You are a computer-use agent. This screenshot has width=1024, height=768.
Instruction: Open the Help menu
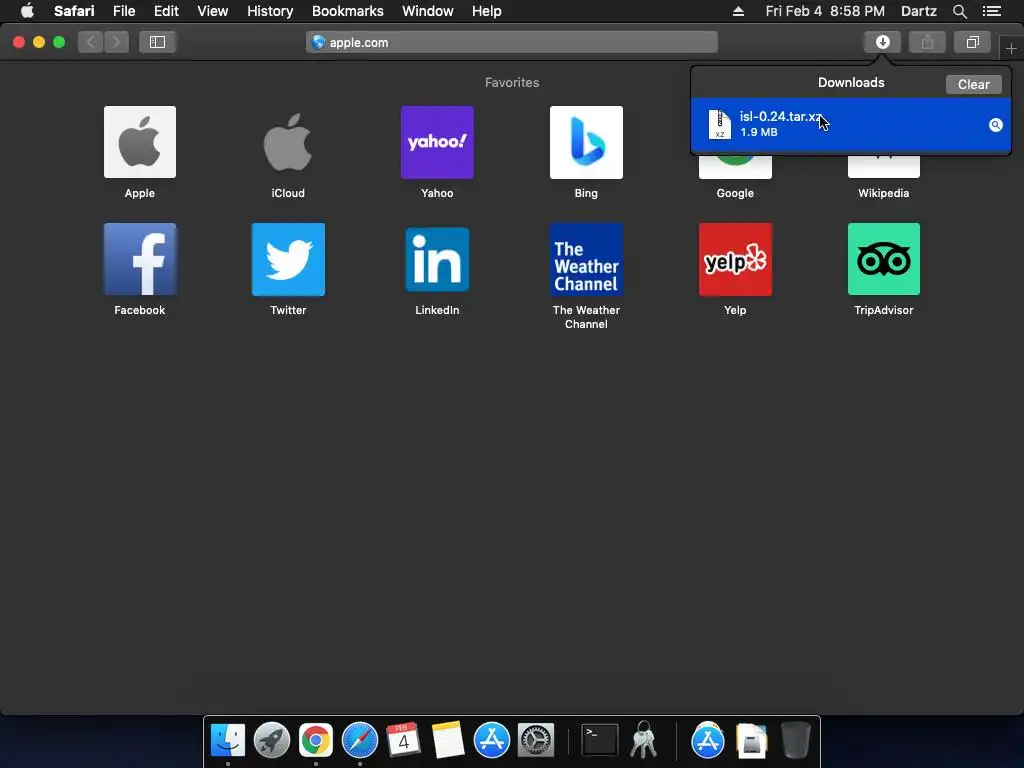(487, 11)
